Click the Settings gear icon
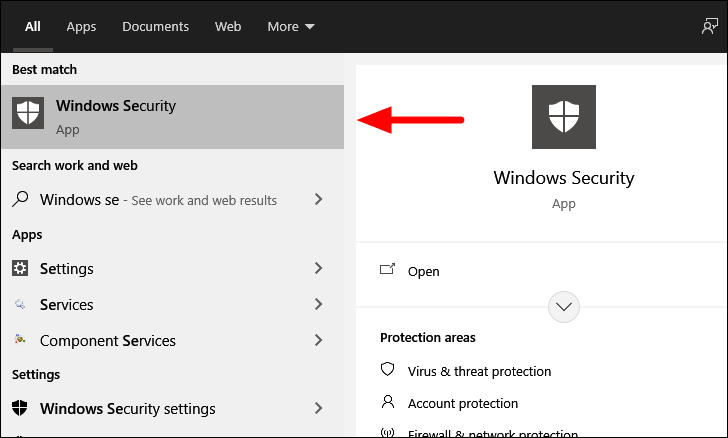Viewport: 728px width, 438px height. (x=20, y=268)
